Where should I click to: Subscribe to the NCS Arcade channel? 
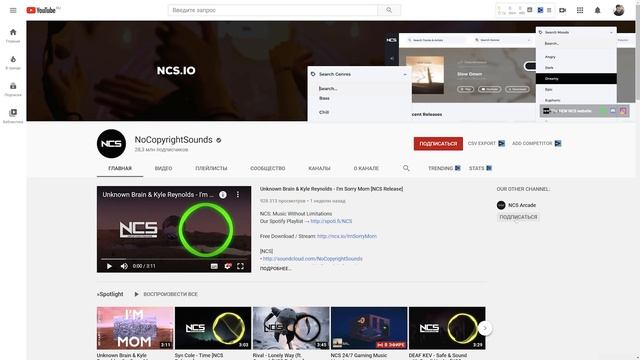pos(518,217)
